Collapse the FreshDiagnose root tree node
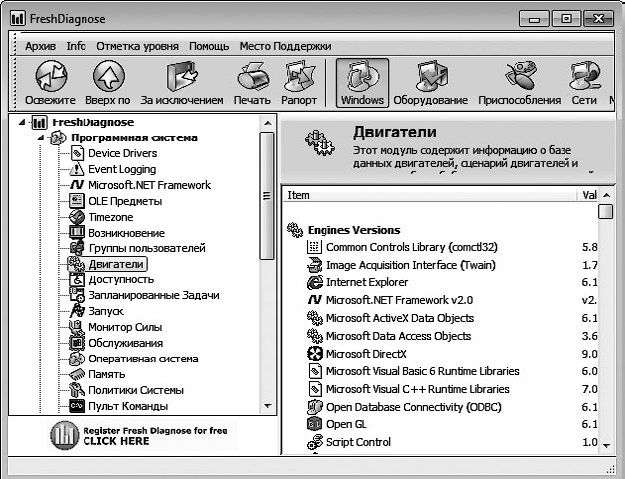 24,122
